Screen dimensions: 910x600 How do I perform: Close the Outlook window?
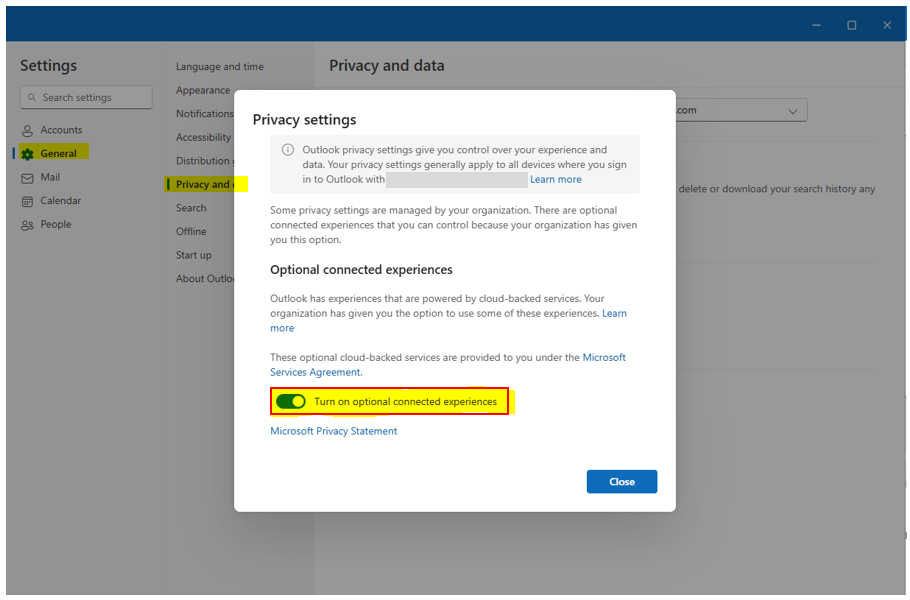[x=887, y=25]
